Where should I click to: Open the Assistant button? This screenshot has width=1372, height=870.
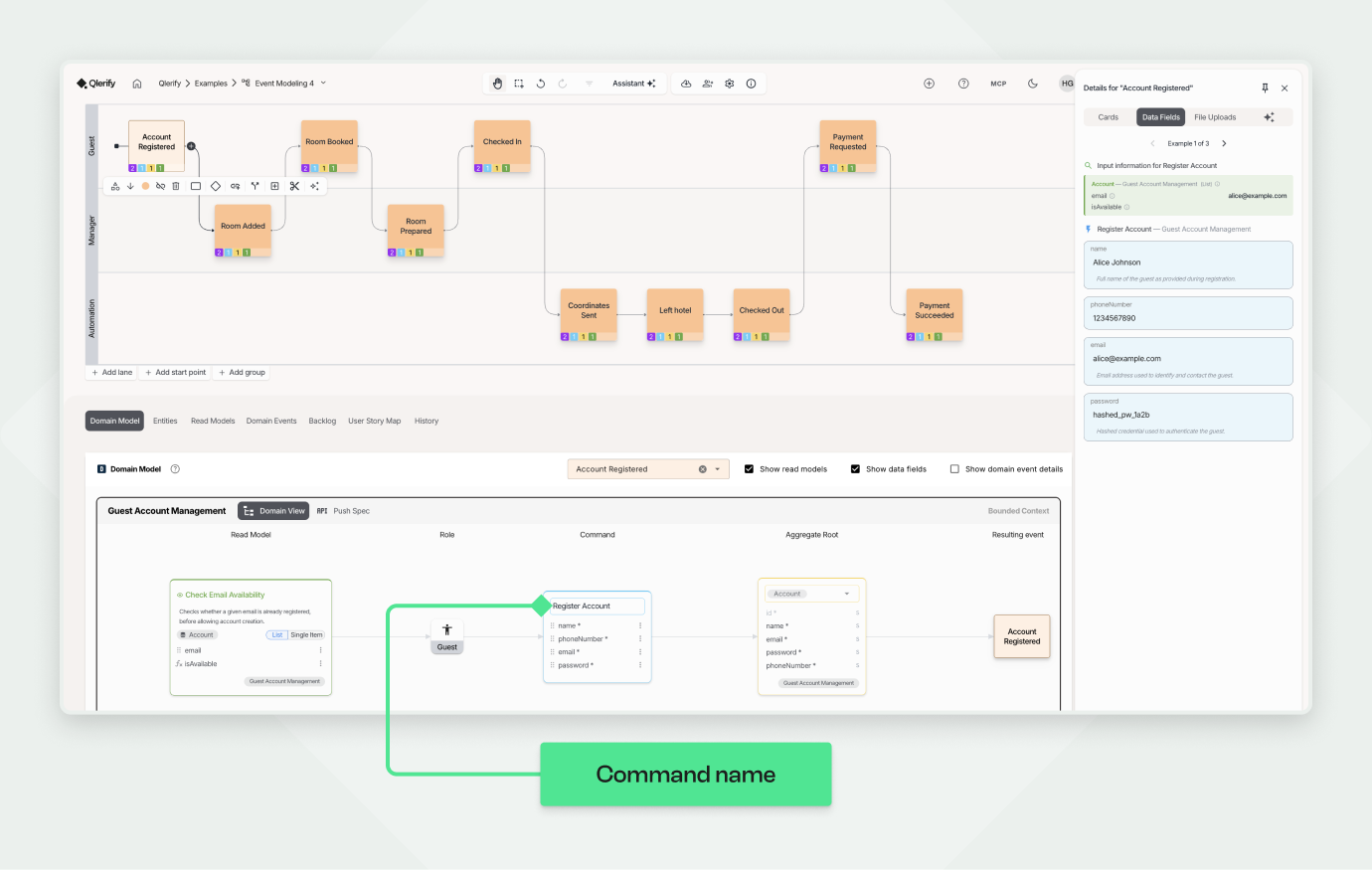click(634, 84)
